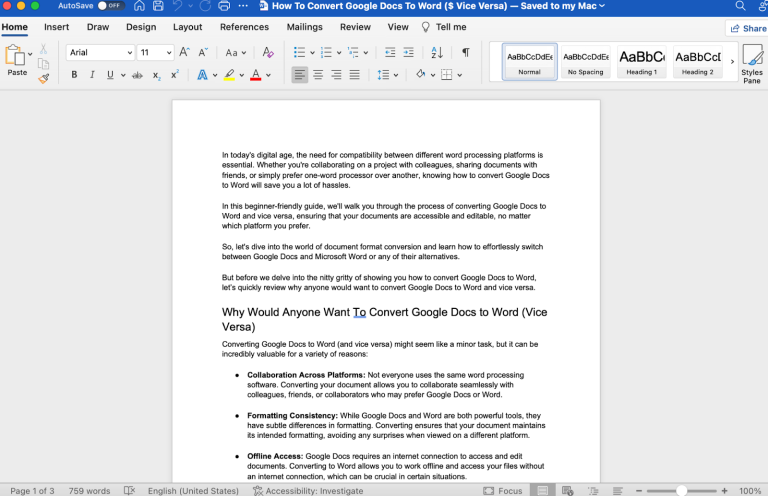
Task: Open the borders dropdown arrow
Action: pos(459,75)
